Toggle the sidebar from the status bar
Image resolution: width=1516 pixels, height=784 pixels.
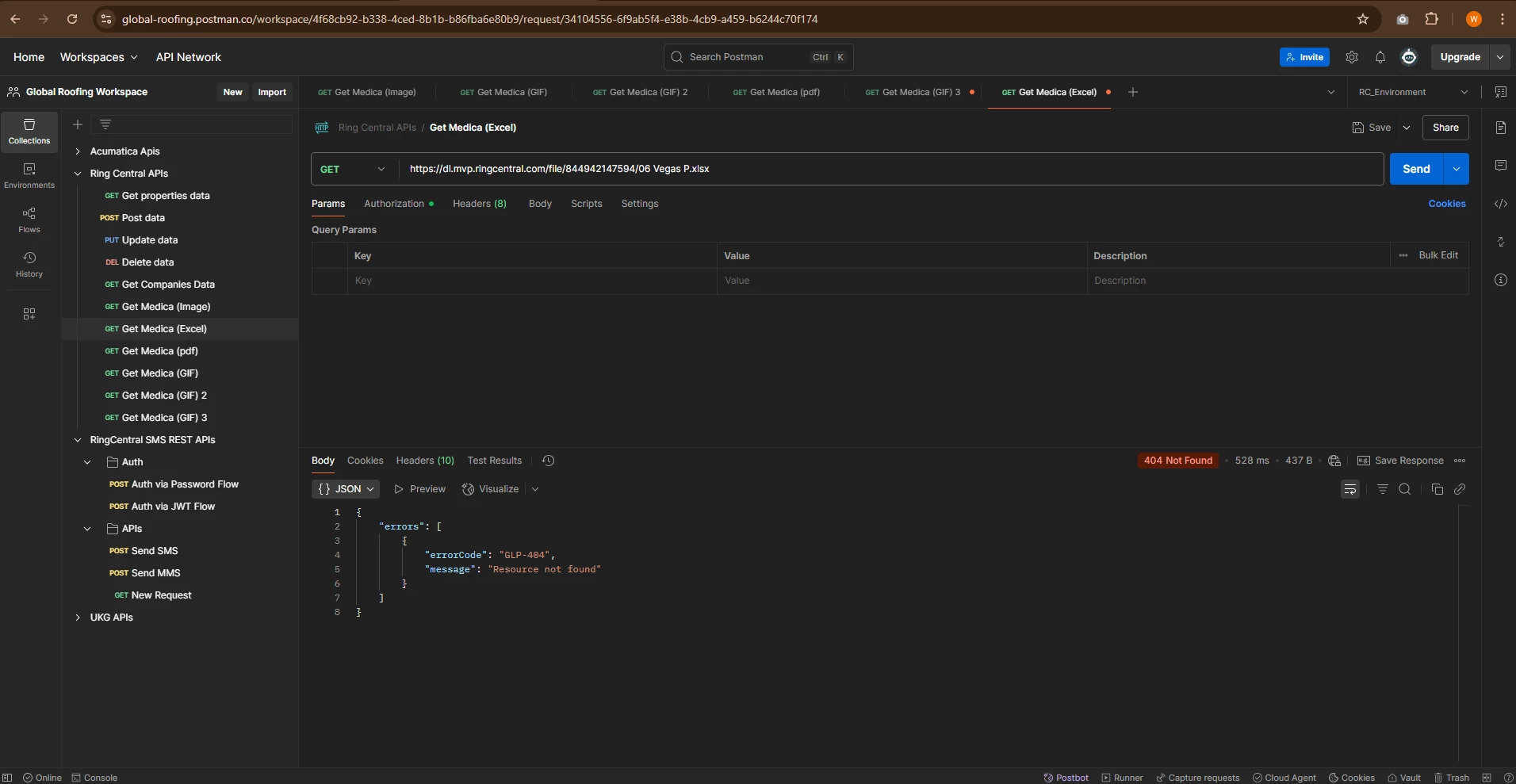tap(8, 778)
